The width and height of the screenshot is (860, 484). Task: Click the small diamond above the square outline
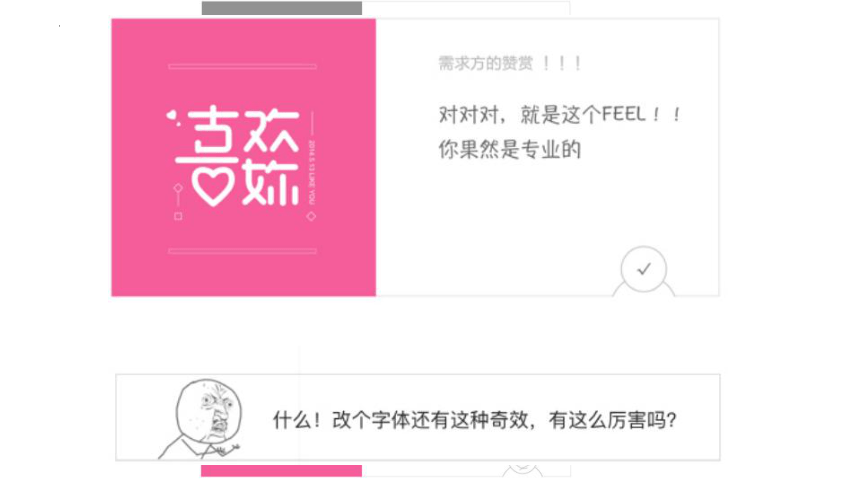click(x=178, y=188)
